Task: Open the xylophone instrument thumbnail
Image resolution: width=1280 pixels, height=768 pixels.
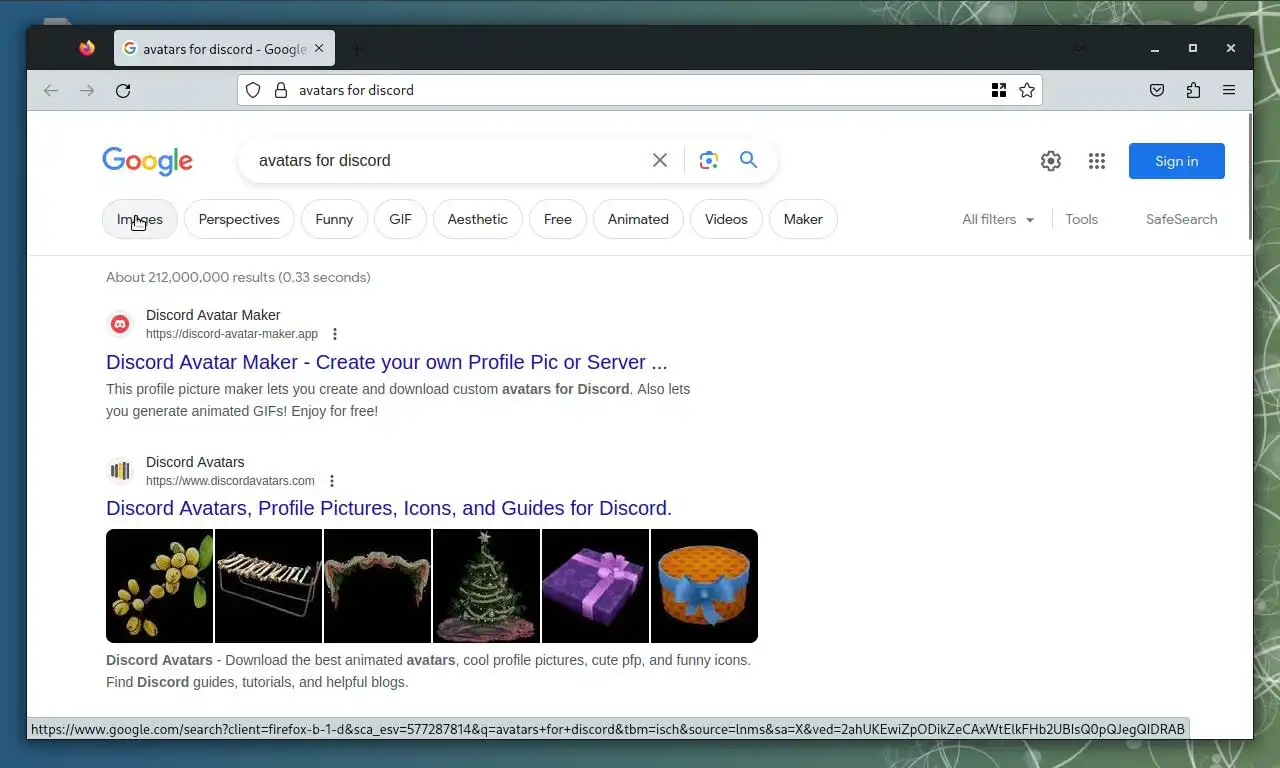Action: (x=268, y=586)
